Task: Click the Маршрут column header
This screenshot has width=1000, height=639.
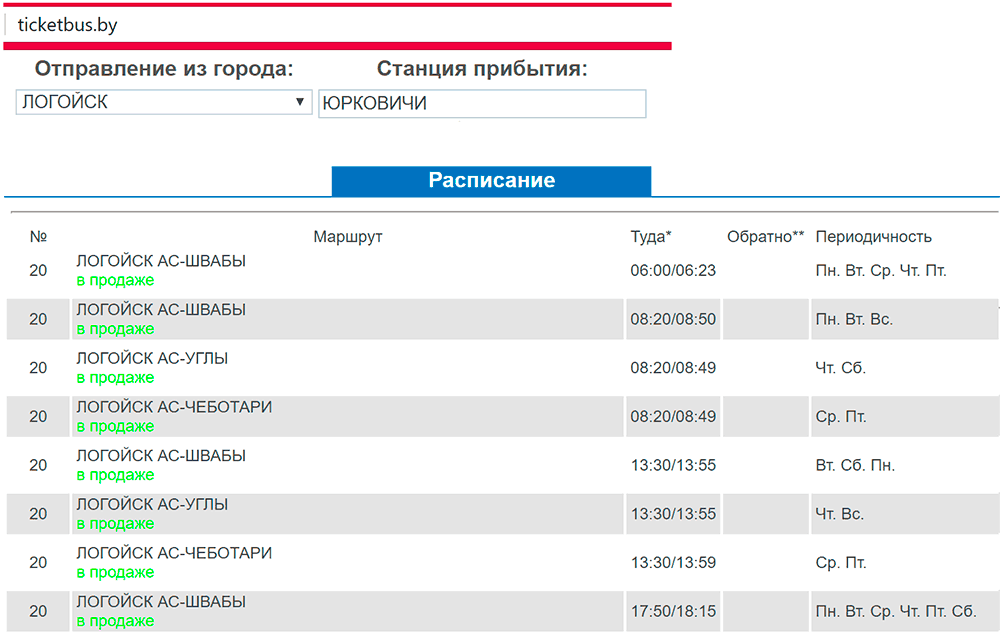Action: click(347, 237)
